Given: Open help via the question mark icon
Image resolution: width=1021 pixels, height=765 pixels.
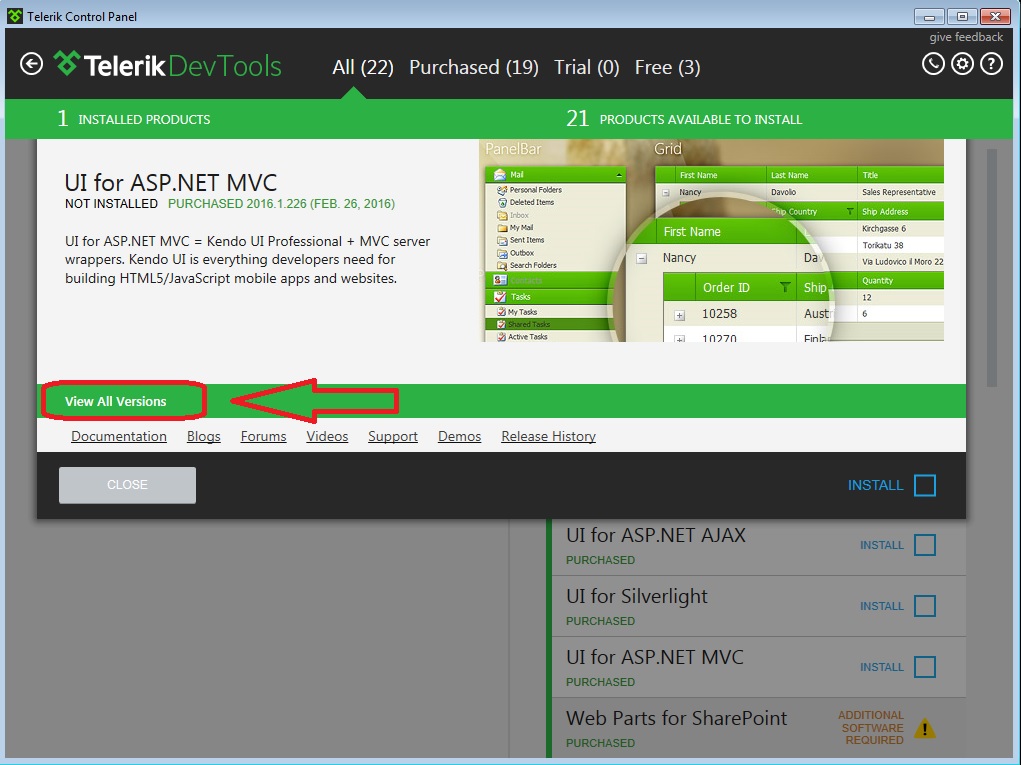Looking at the screenshot, I should [x=992, y=64].
